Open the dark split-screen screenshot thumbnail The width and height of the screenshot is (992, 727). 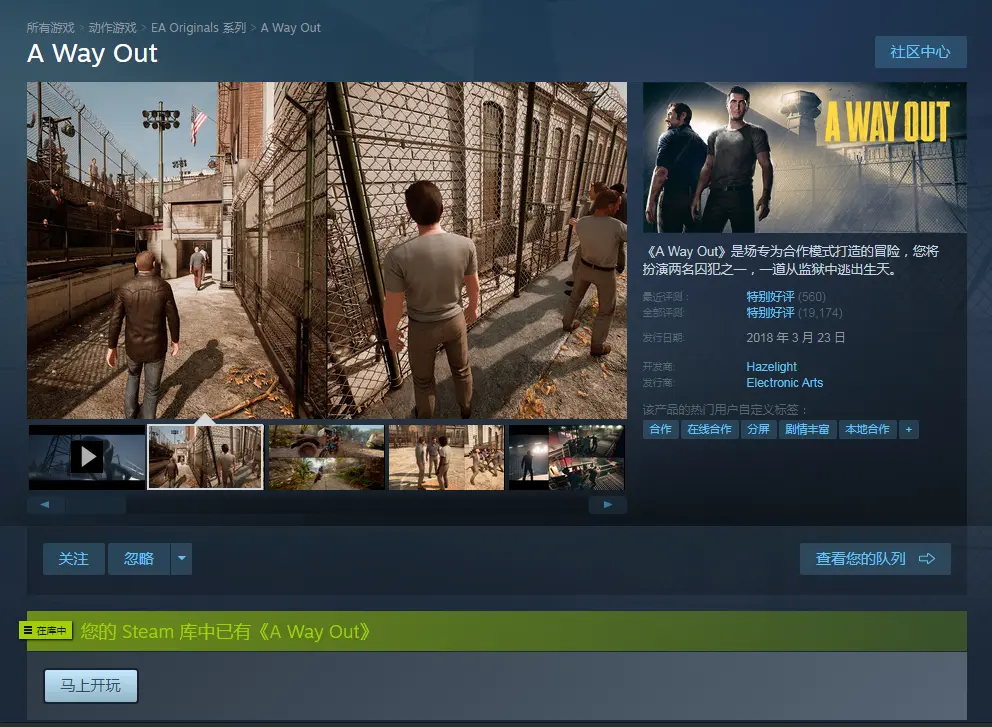[567, 457]
